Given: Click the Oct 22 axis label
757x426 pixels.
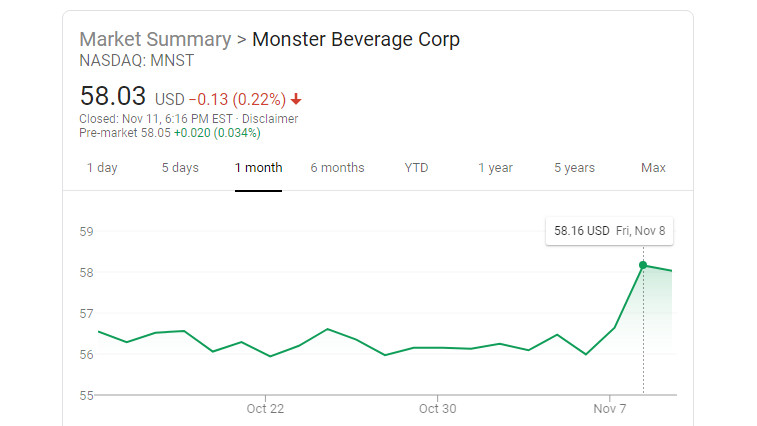Looking at the screenshot, I should (x=265, y=409).
